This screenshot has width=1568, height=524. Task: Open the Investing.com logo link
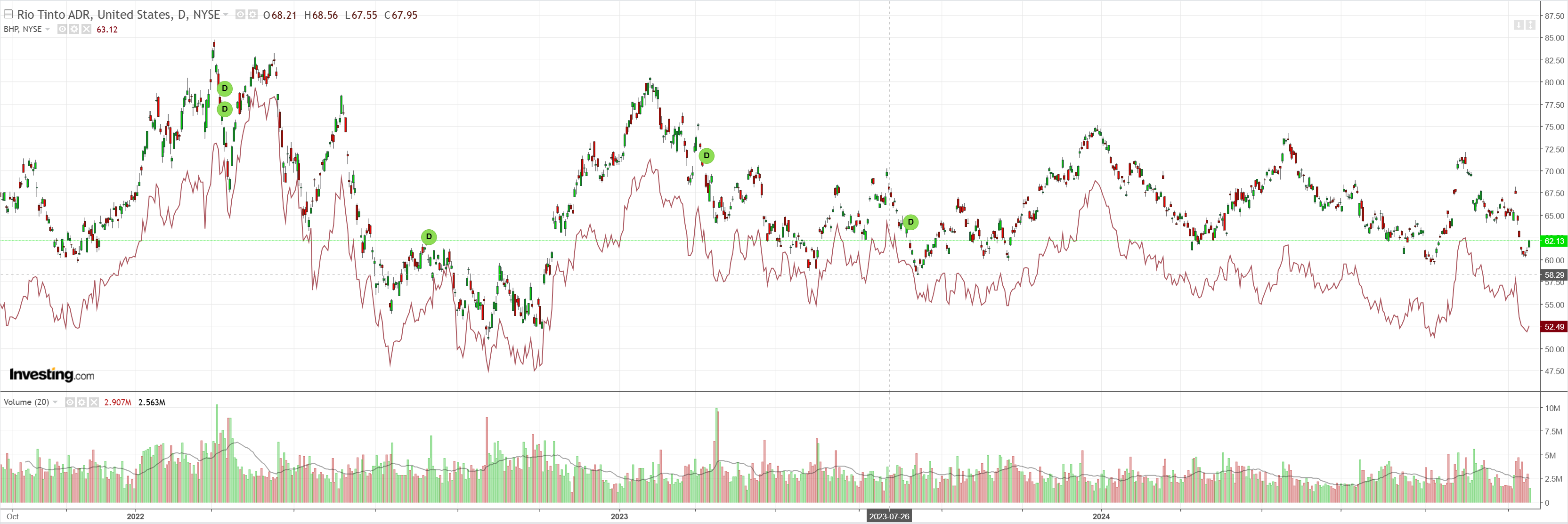click(x=52, y=374)
